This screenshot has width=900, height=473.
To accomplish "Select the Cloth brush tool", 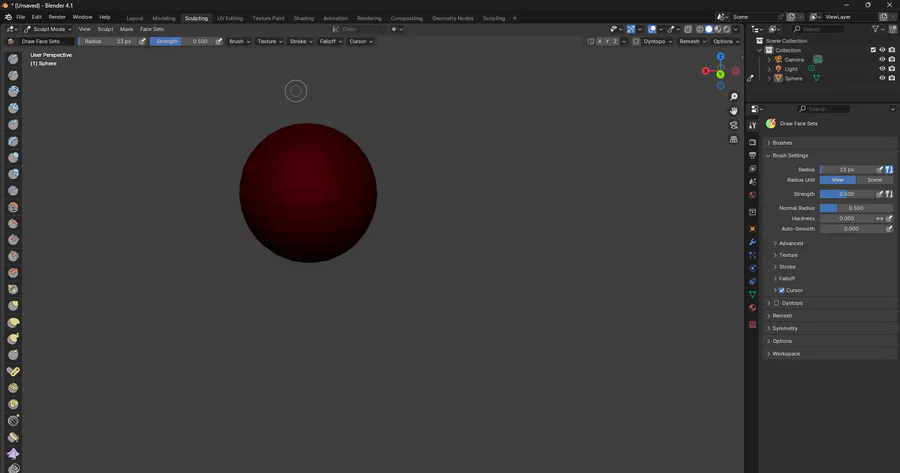I will (x=13, y=453).
